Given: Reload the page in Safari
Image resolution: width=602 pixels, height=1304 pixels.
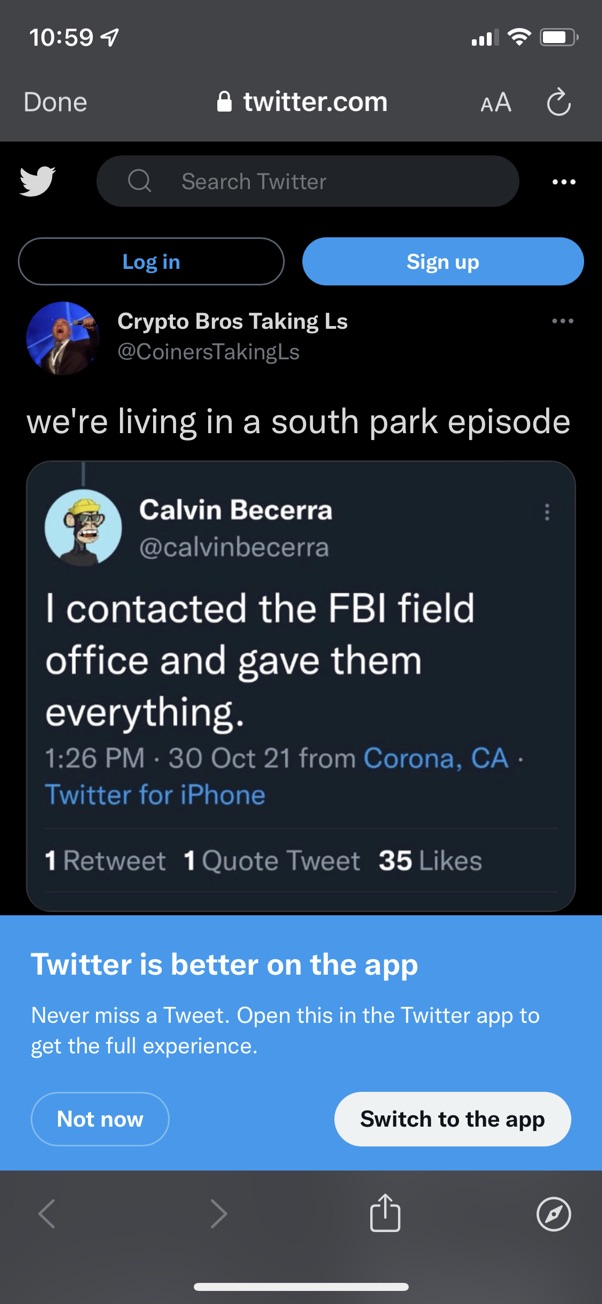Looking at the screenshot, I should pyautogui.click(x=558, y=102).
